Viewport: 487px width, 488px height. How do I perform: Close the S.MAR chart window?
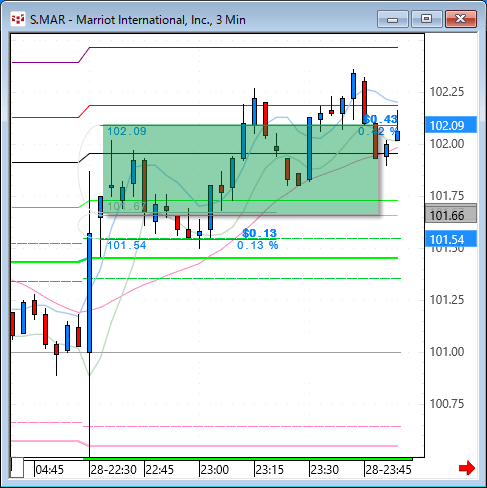coord(461,19)
